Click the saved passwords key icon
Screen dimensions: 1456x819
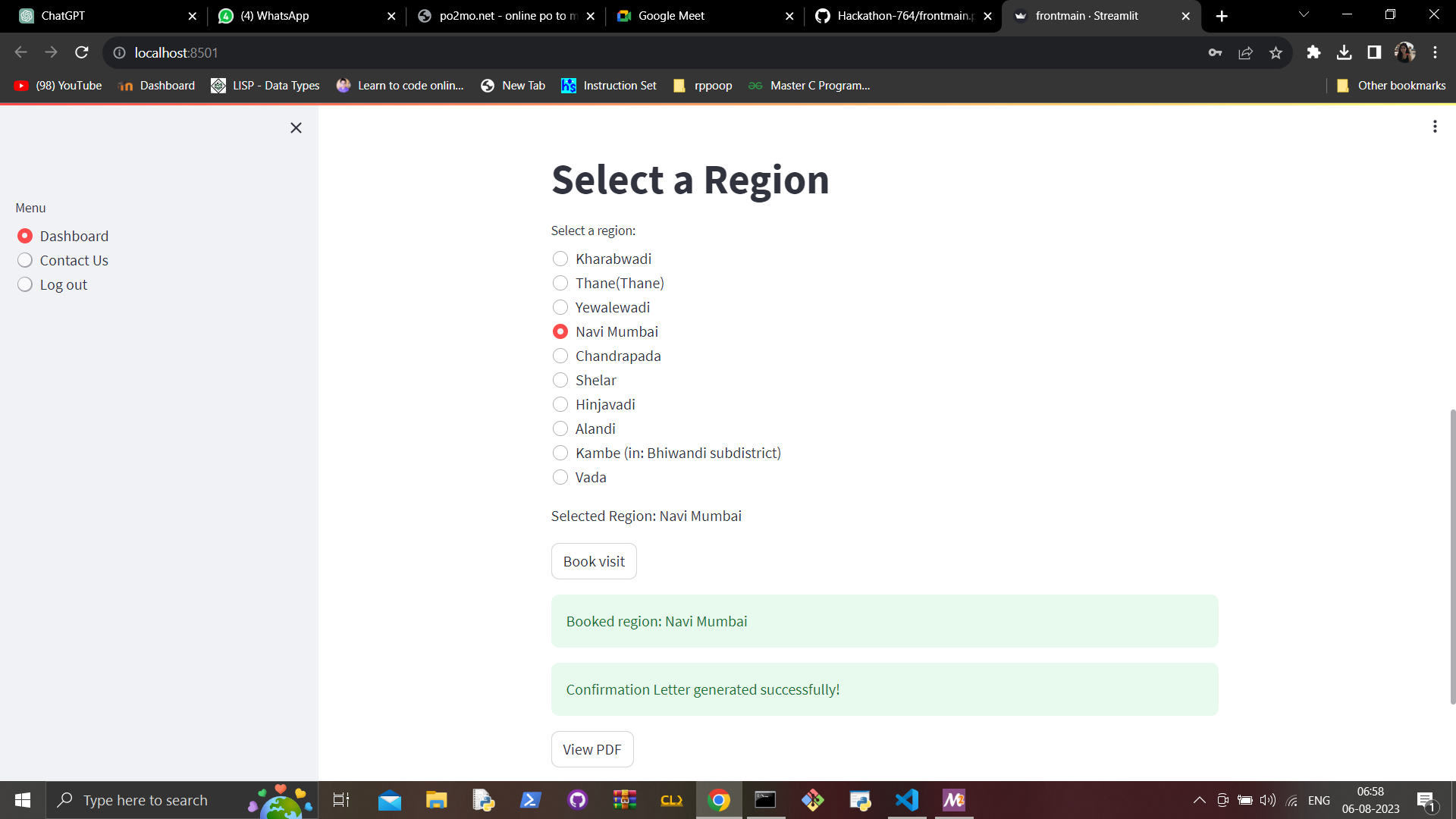tap(1215, 52)
